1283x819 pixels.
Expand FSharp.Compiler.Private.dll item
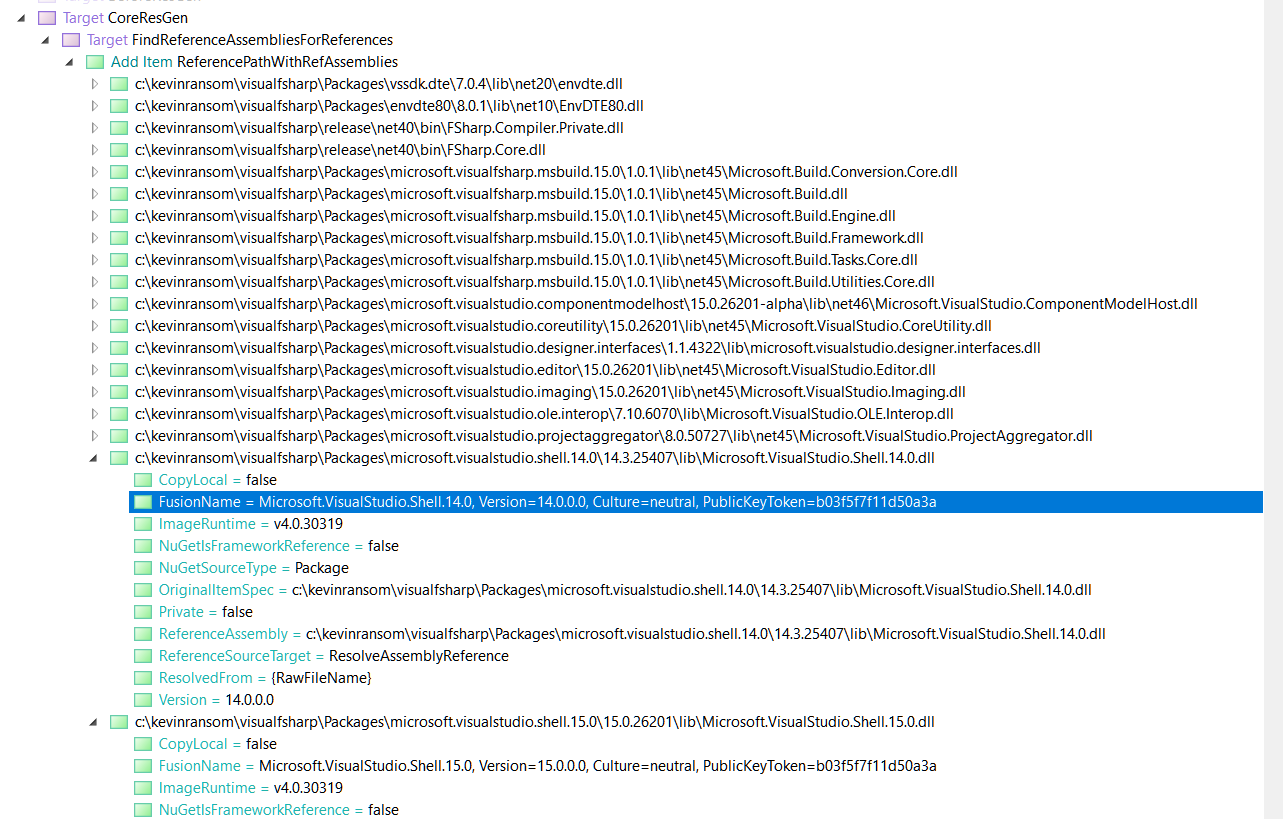(x=95, y=128)
